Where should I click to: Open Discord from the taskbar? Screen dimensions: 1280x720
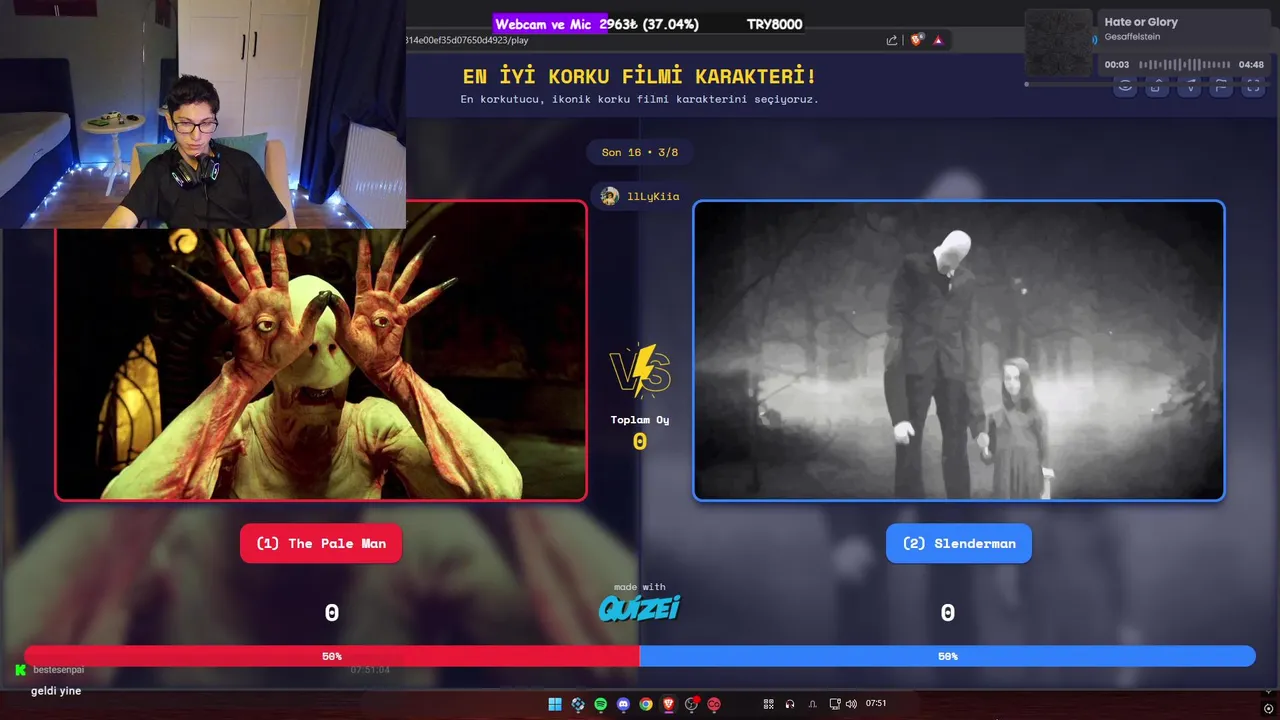click(x=624, y=704)
